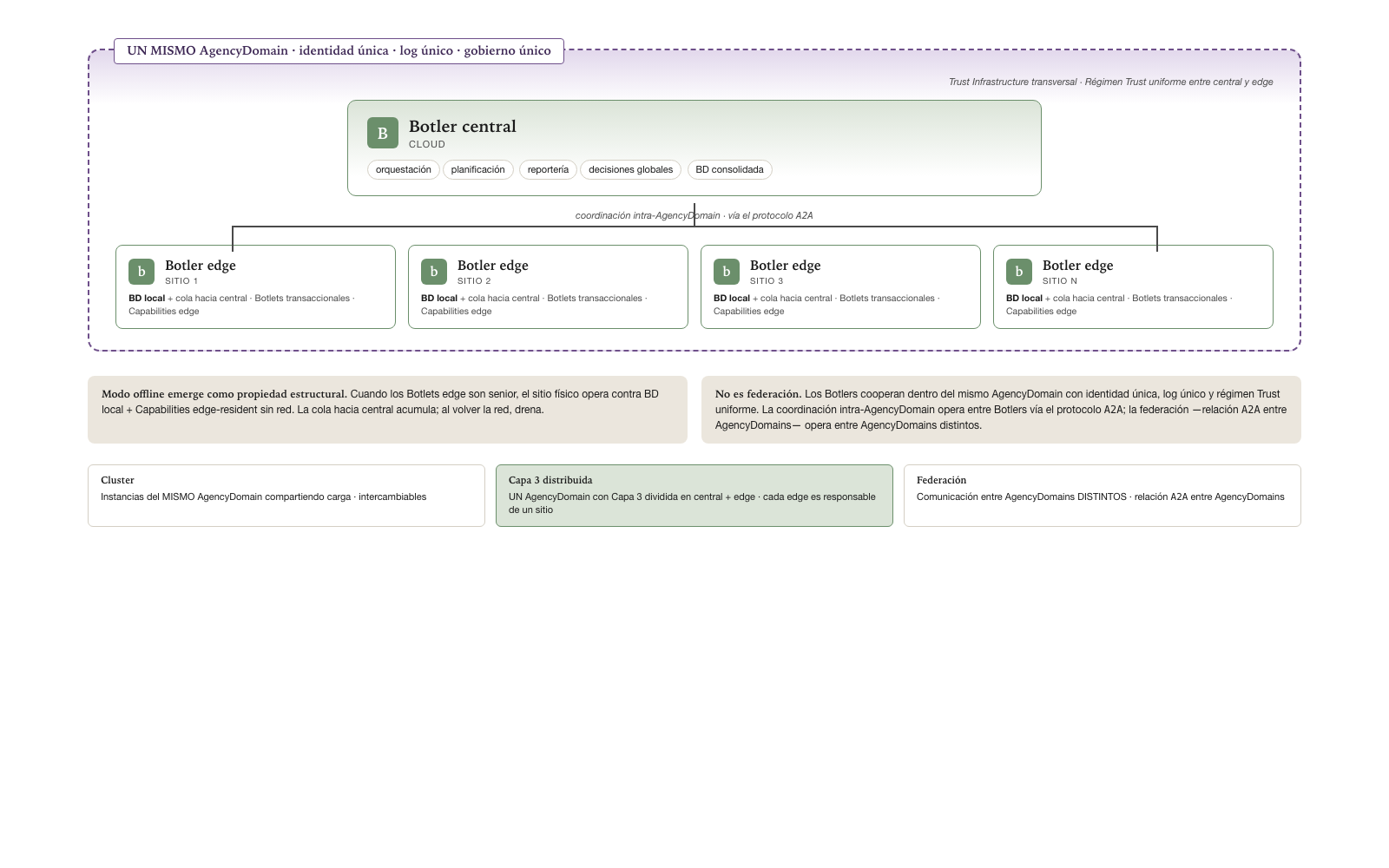Viewport: 1389px width, 868px height.
Task: Click the 'Modo offline emerge como propiedad estructural' heading
Action: 224,394
